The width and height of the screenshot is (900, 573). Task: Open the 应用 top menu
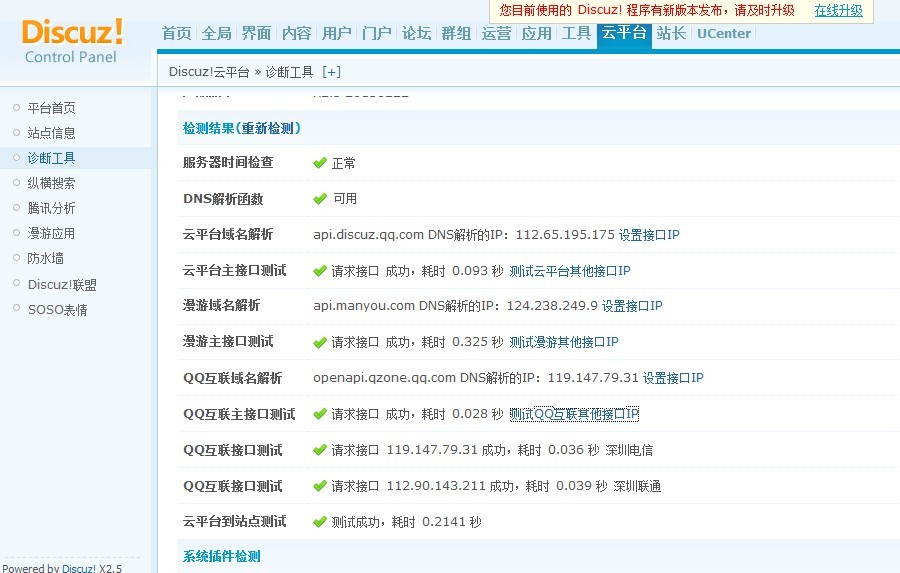tap(536, 33)
